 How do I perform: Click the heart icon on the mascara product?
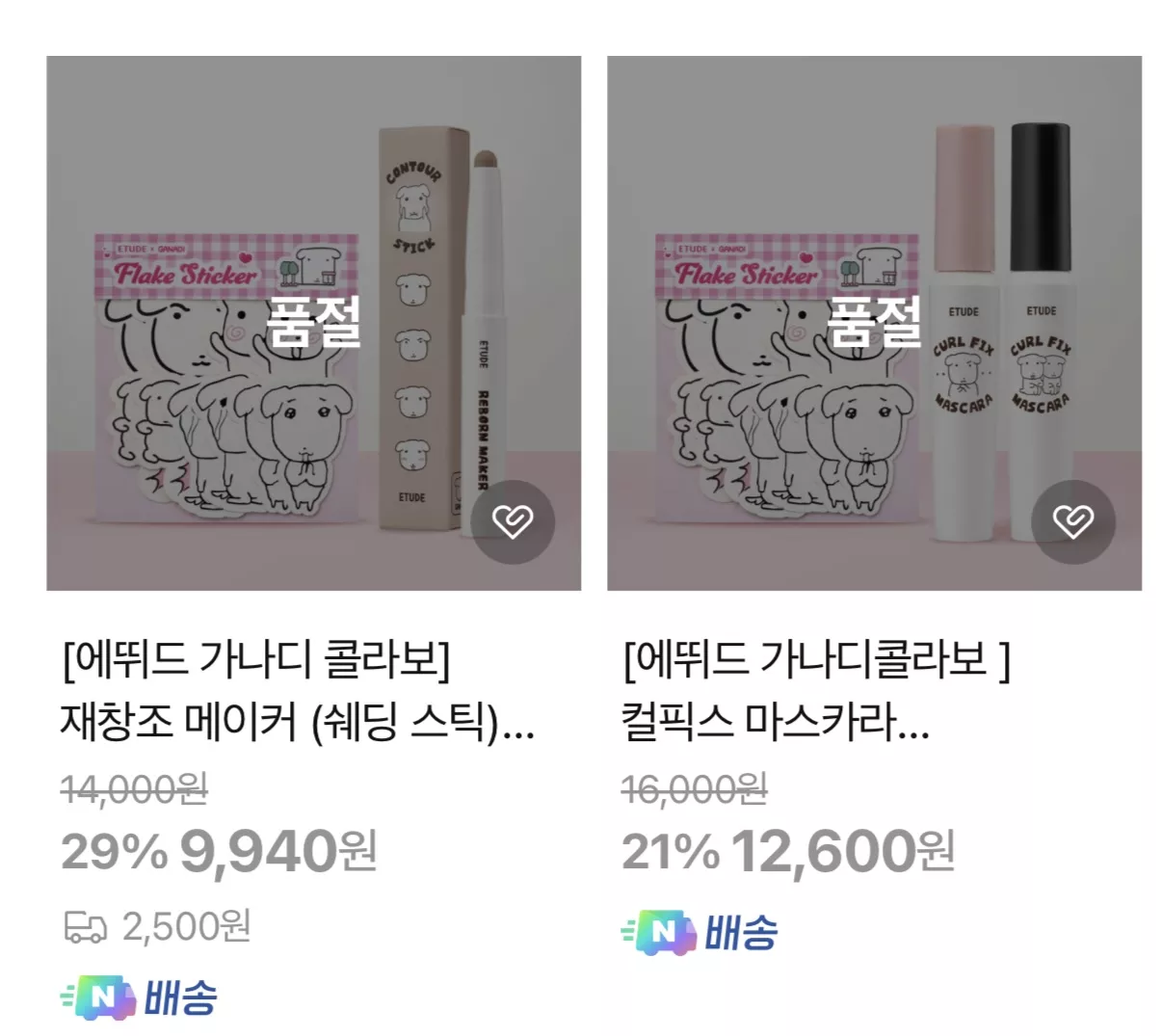point(1073,520)
